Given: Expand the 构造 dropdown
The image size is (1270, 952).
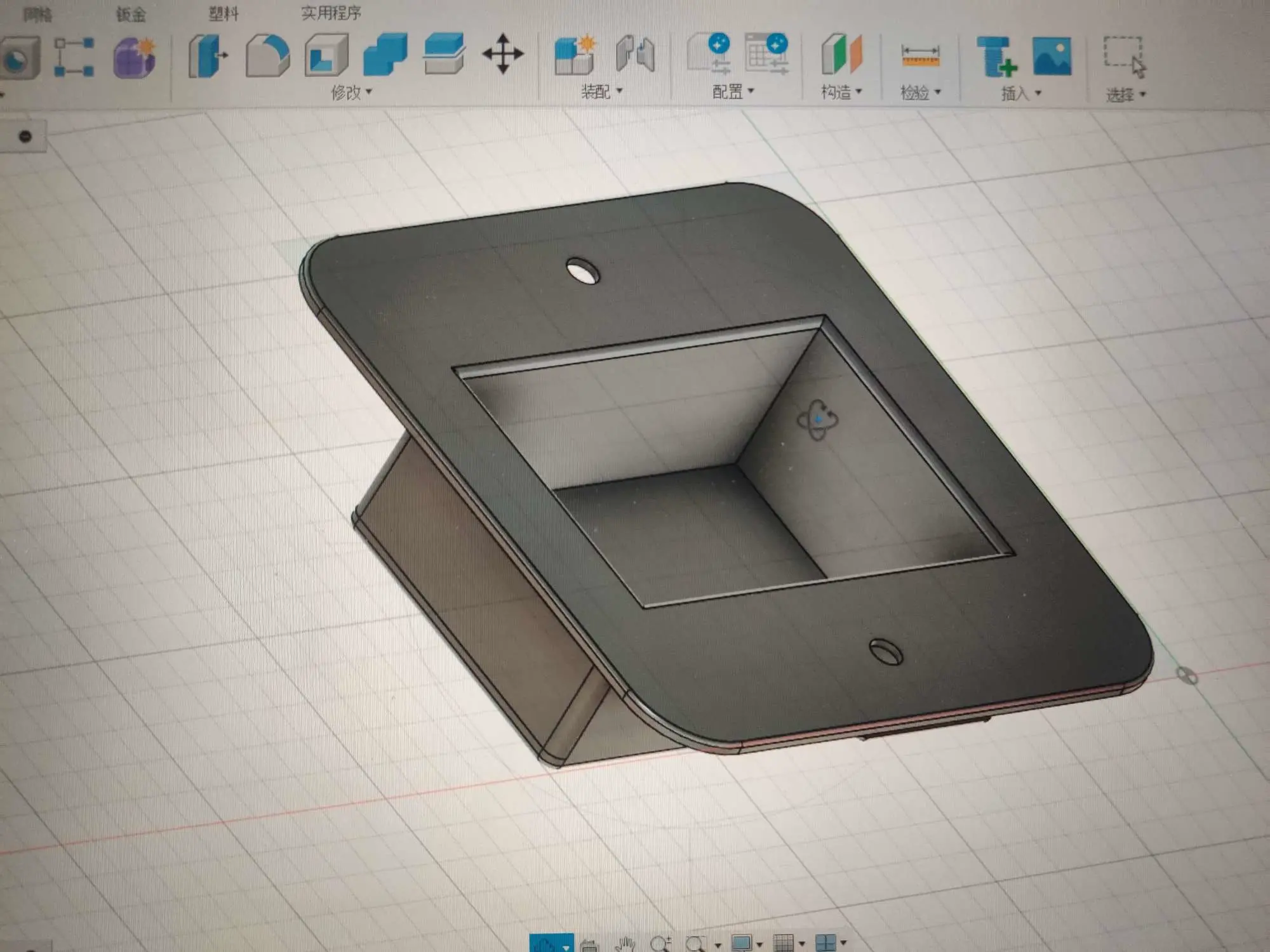Looking at the screenshot, I should [x=841, y=92].
